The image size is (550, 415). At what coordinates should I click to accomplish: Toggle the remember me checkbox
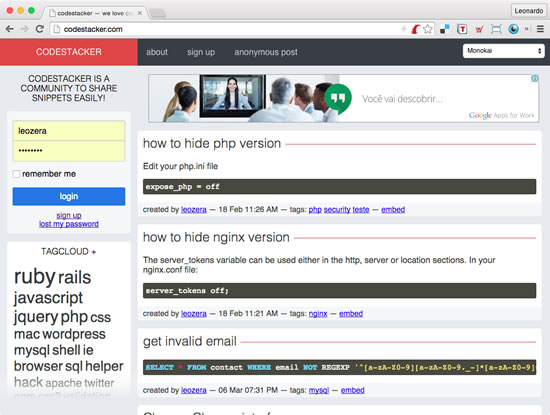[16, 174]
